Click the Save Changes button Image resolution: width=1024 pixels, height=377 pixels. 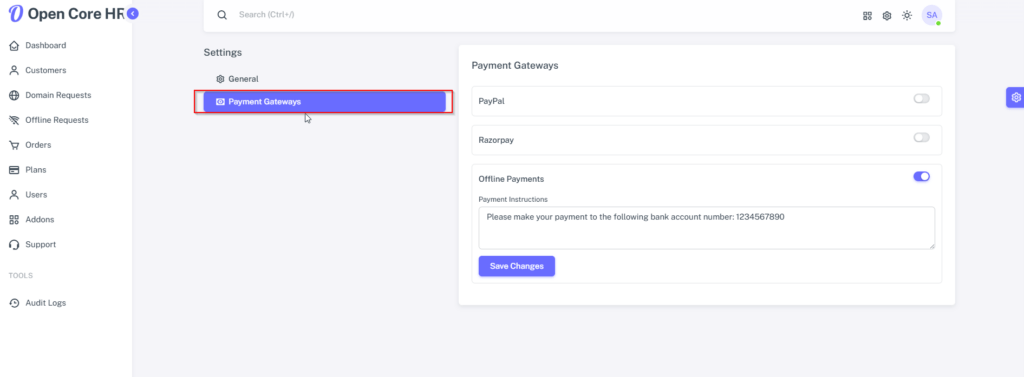tap(517, 266)
